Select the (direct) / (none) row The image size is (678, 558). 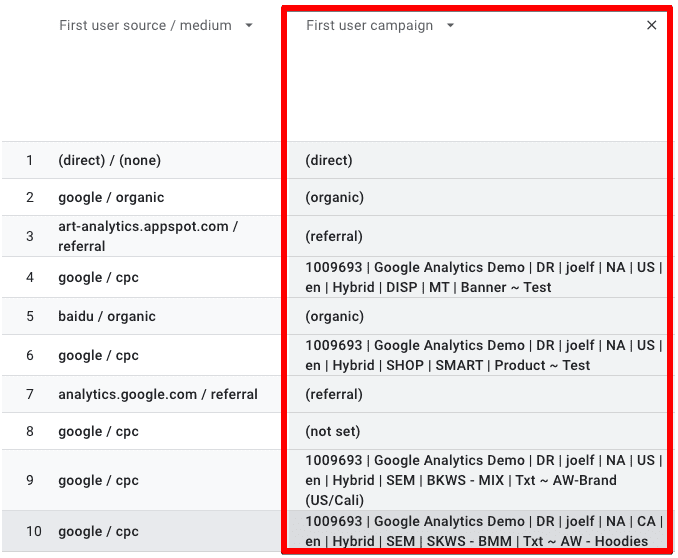coord(109,160)
